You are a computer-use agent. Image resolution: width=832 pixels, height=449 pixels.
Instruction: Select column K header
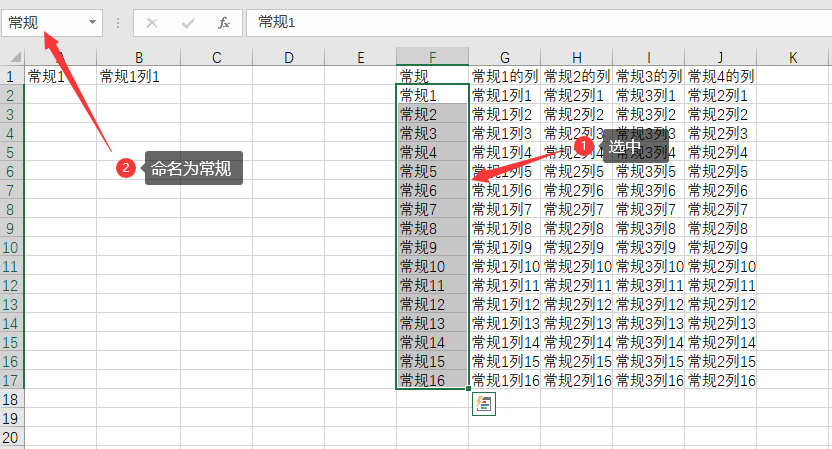pyautogui.click(x=792, y=58)
